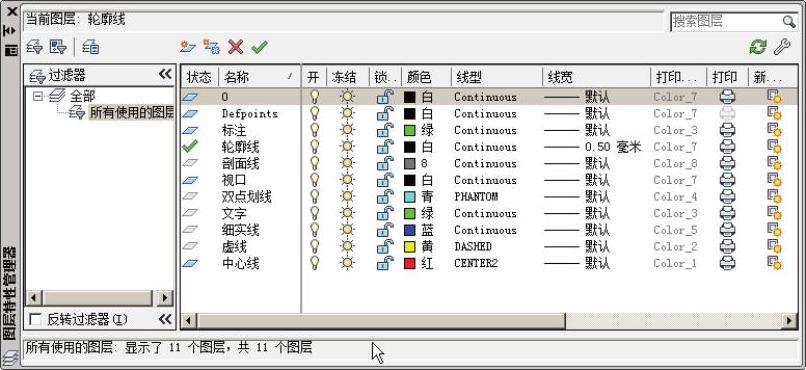Turn off 虚线 layer light bulb
The width and height of the screenshot is (806, 370).
coord(314,247)
